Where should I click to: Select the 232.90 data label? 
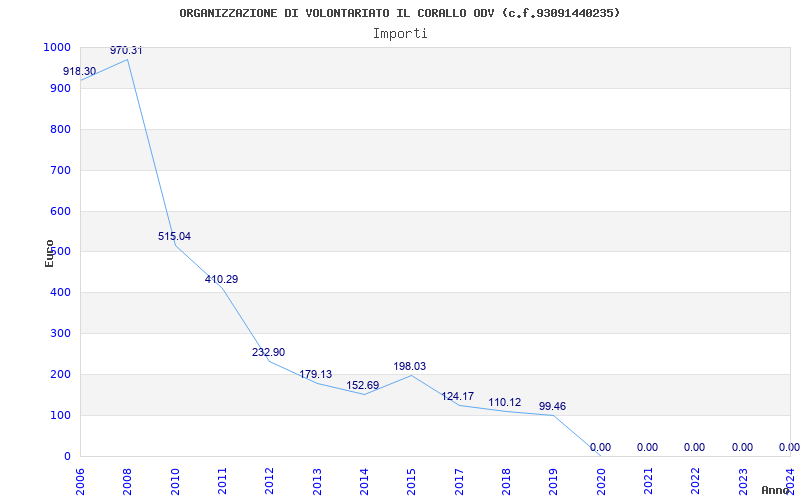(x=268, y=352)
